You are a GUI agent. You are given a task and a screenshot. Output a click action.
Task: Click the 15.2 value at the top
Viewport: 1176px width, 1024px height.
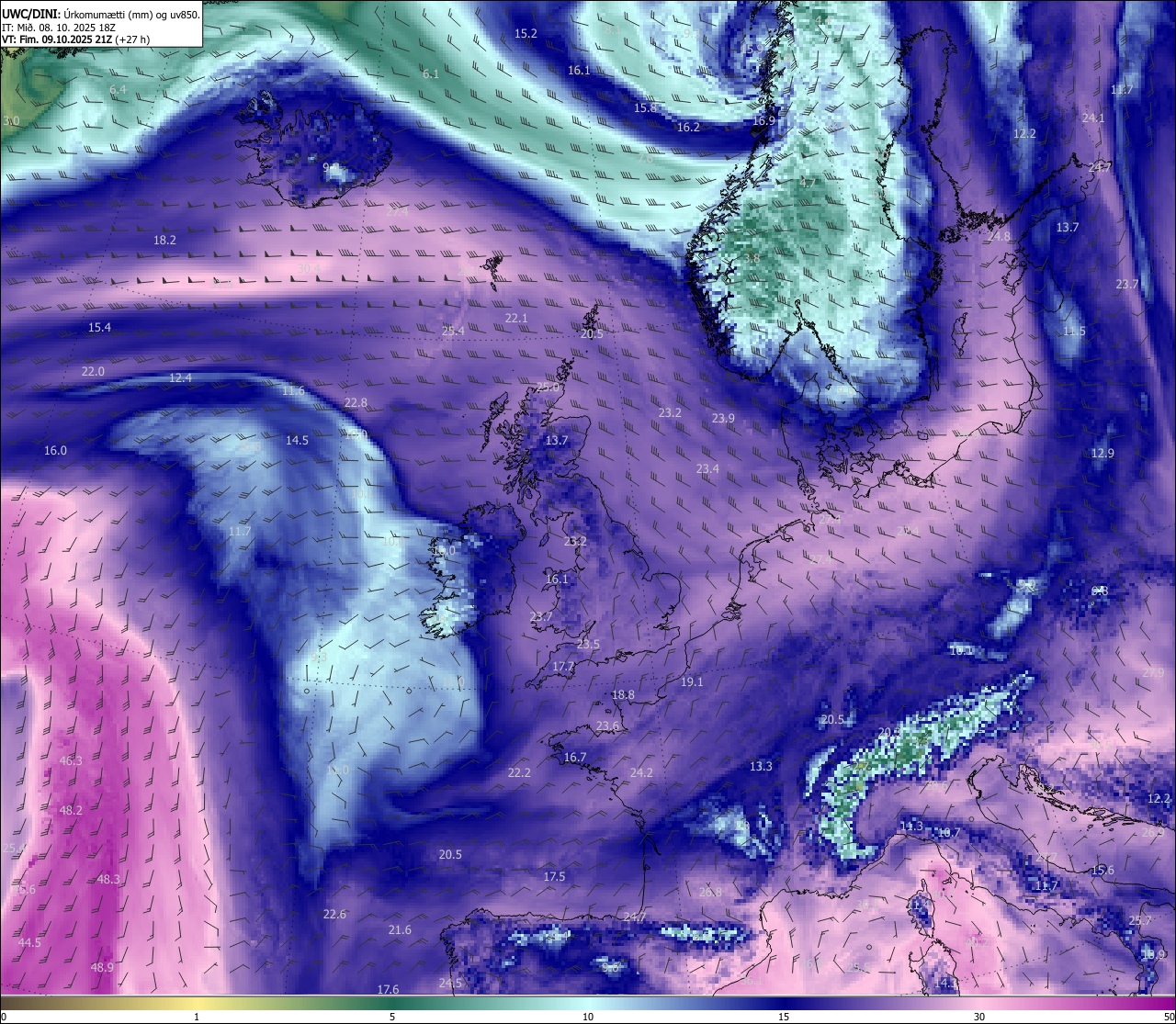526,33
